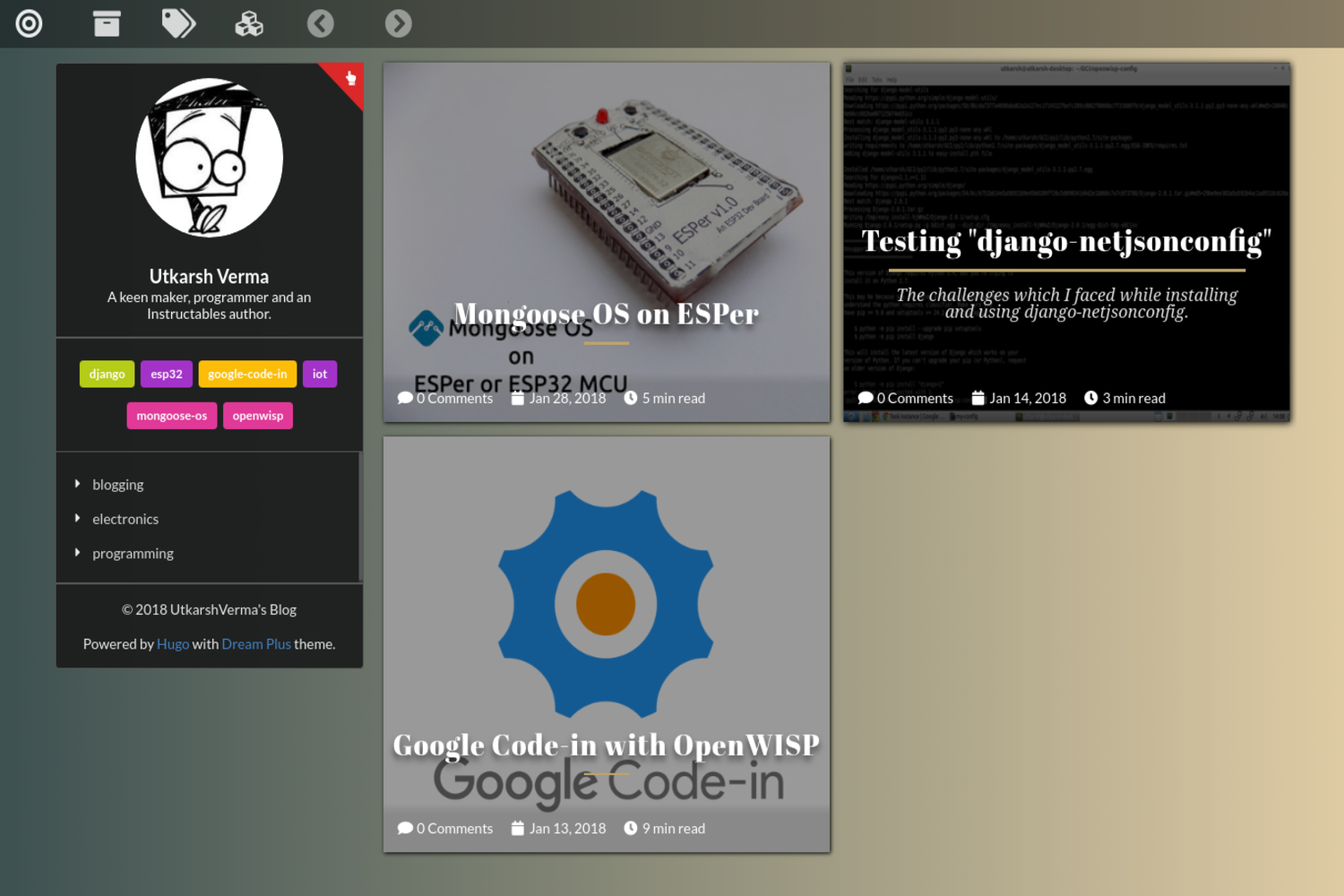Click clock icon beside 3 min read
The width and height of the screenshot is (1344, 896).
(1091, 398)
